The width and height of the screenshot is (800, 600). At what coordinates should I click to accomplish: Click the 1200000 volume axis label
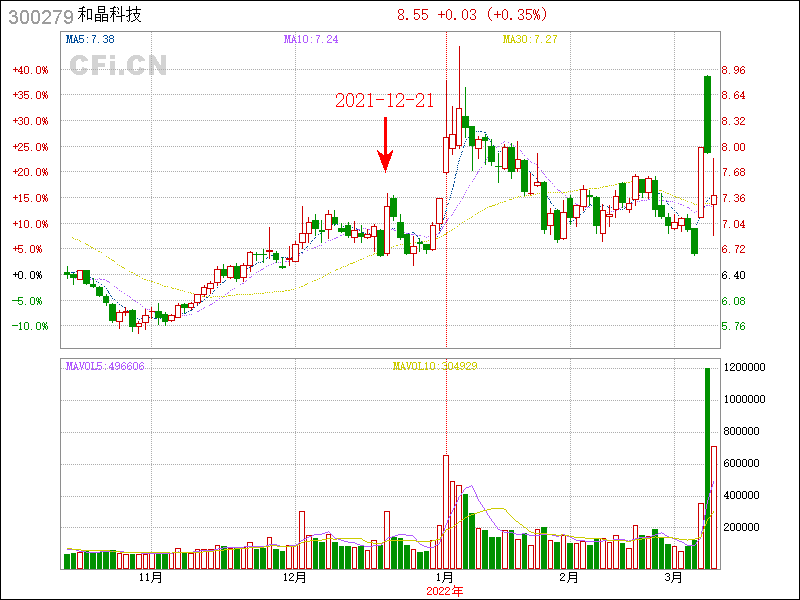[x=744, y=367]
